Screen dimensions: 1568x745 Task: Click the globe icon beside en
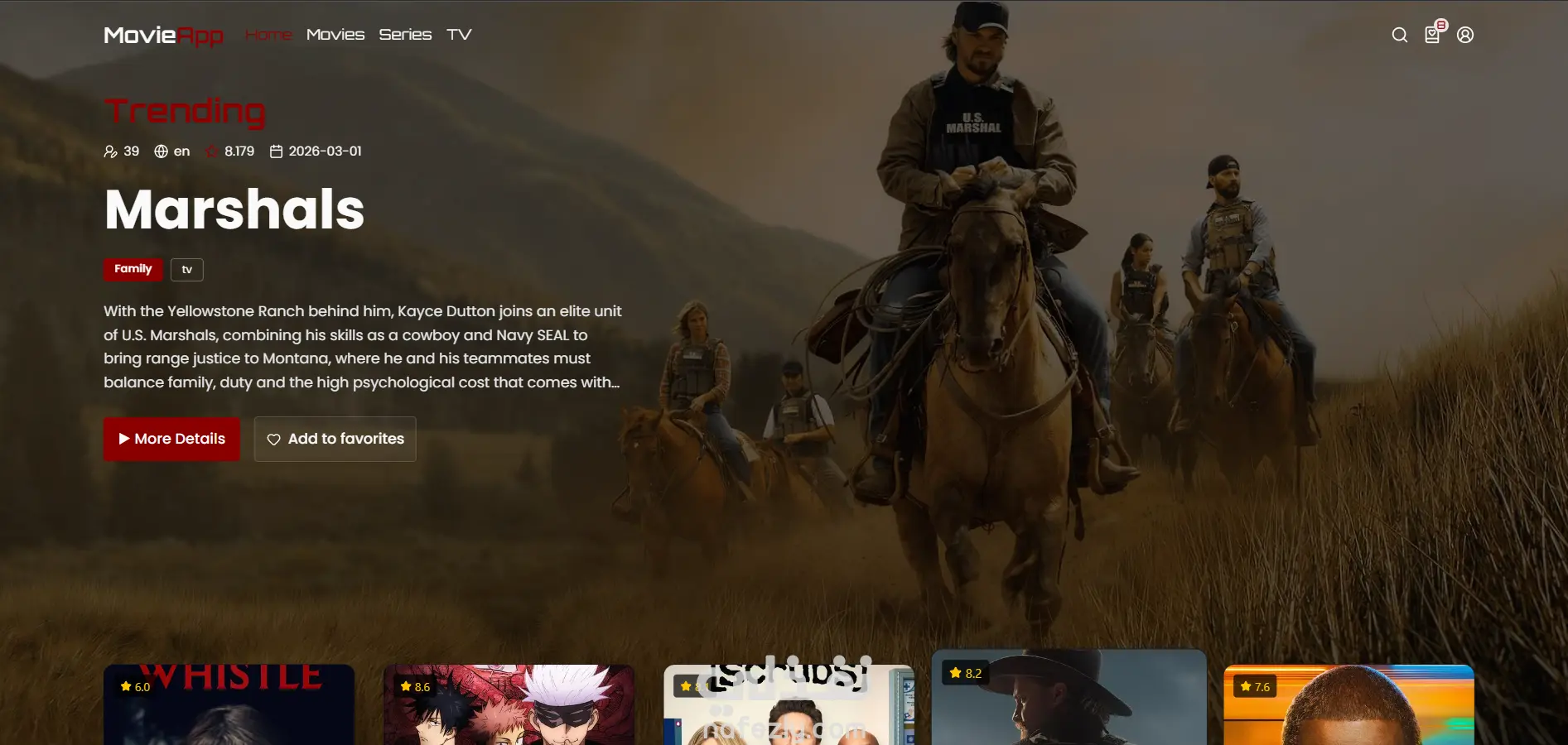click(x=162, y=151)
